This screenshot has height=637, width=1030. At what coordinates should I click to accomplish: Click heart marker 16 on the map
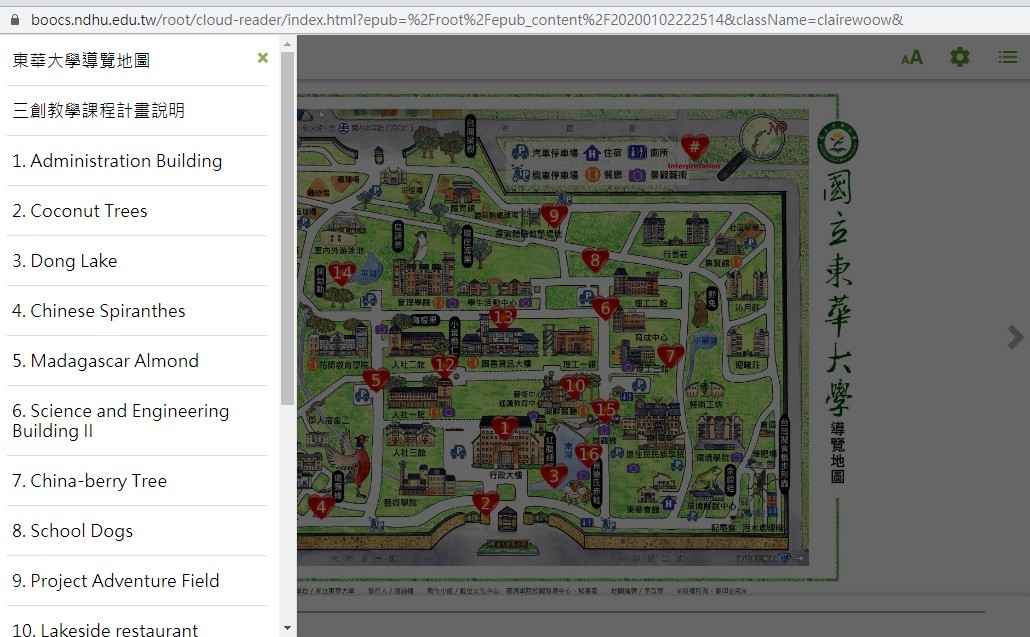(x=589, y=454)
